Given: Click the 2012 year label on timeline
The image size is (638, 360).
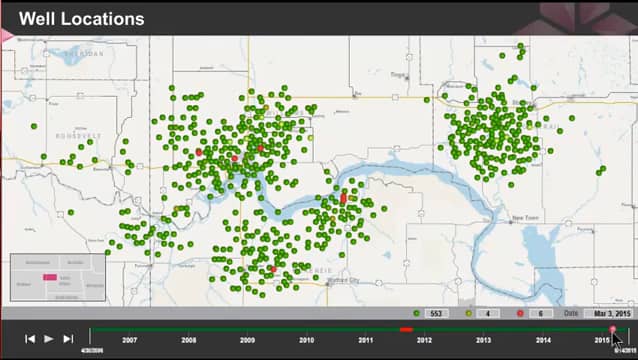Looking at the screenshot, I should point(424,340).
